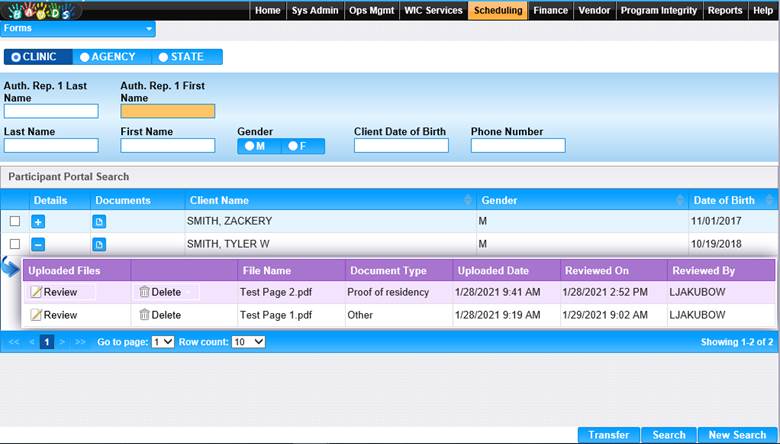
Task: Open documents icon for SMITH, TYLER W
Action: tap(99, 244)
